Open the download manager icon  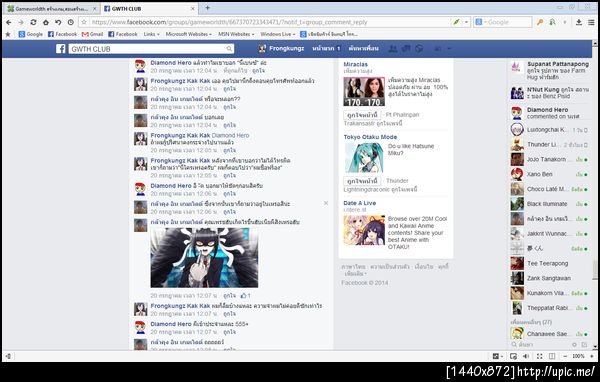(579, 22)
